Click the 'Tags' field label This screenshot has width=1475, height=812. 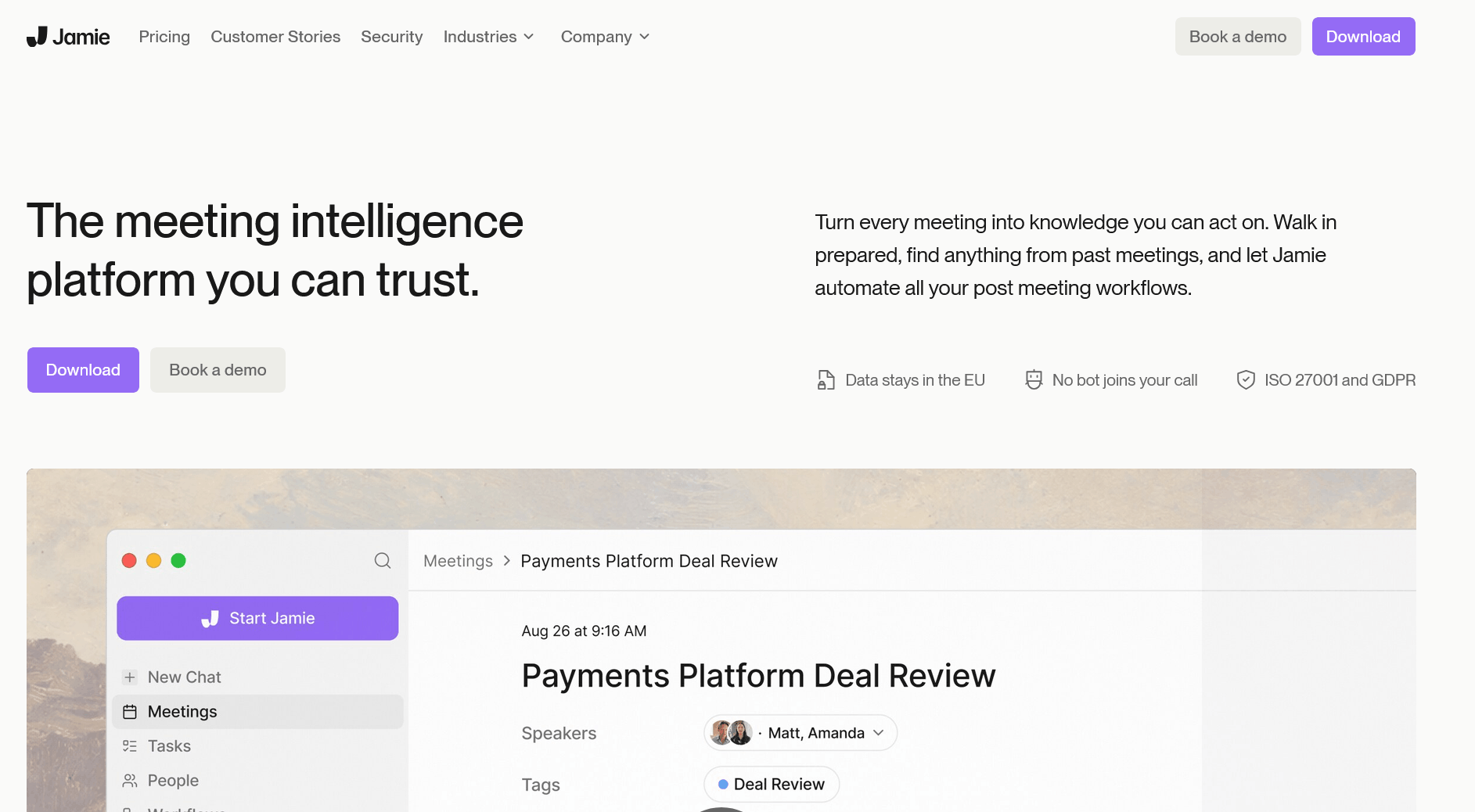541,785
